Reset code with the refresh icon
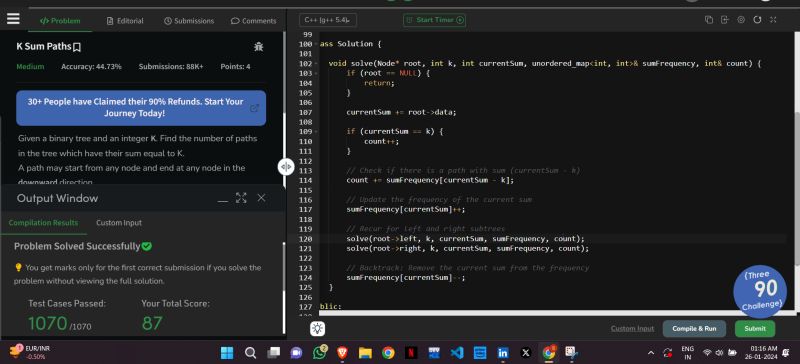 757,20
